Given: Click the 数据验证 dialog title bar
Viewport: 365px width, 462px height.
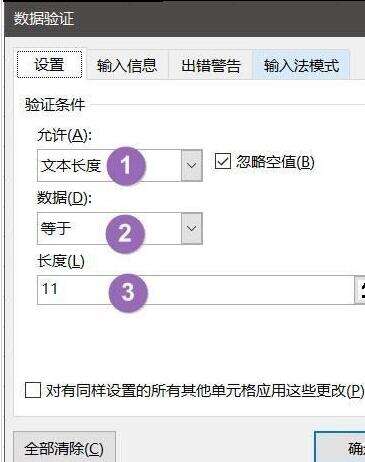Looking at the screenshot, I should [x=185, y=18].
